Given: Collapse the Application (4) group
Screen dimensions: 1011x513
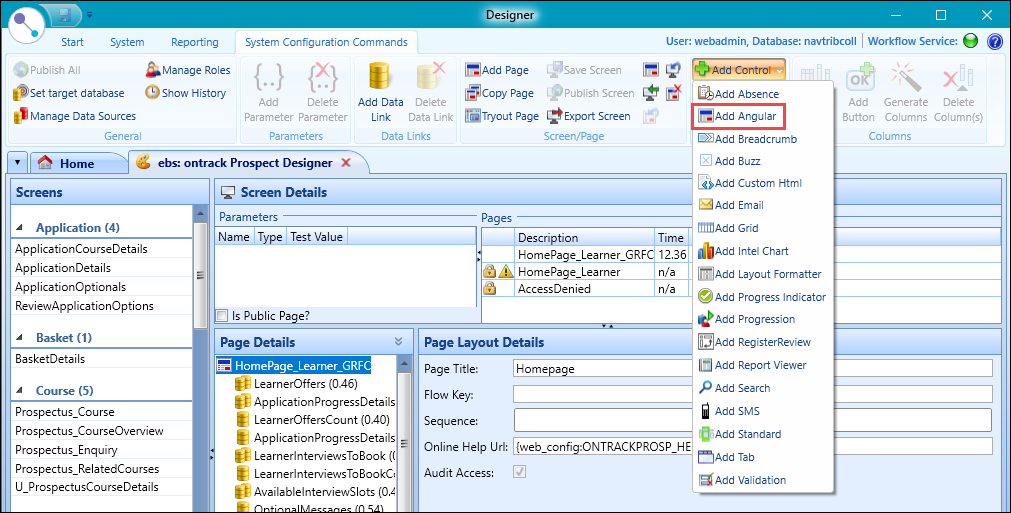Looking at the screenshot, I should click(19, 227).
